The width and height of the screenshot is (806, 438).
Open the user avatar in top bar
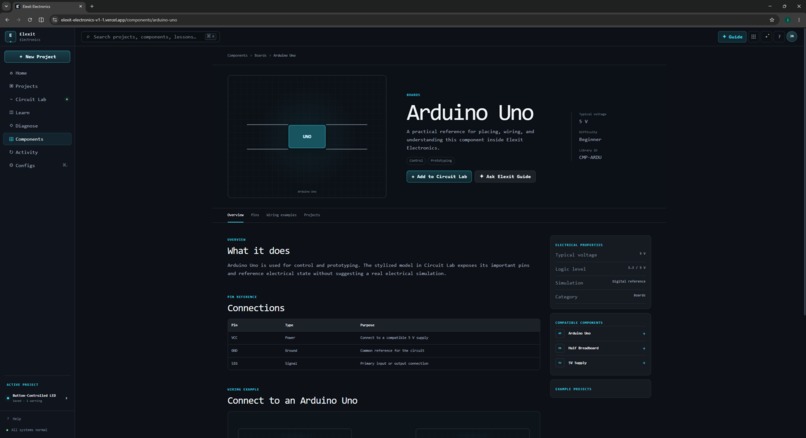click(792, 36)
